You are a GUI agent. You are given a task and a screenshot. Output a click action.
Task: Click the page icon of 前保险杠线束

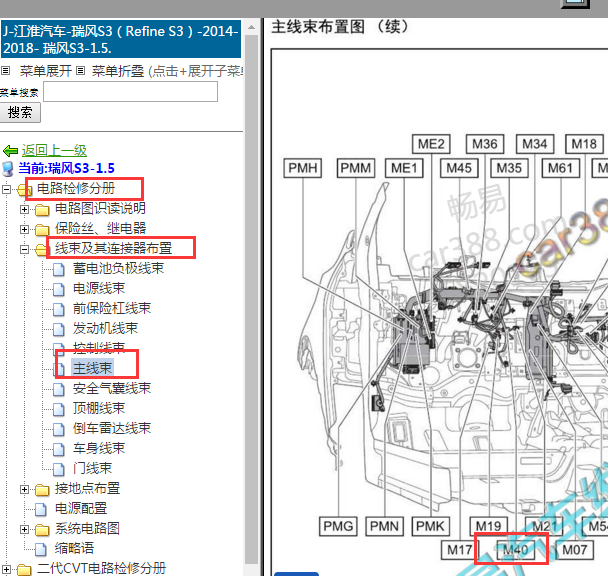click(59, 310)
